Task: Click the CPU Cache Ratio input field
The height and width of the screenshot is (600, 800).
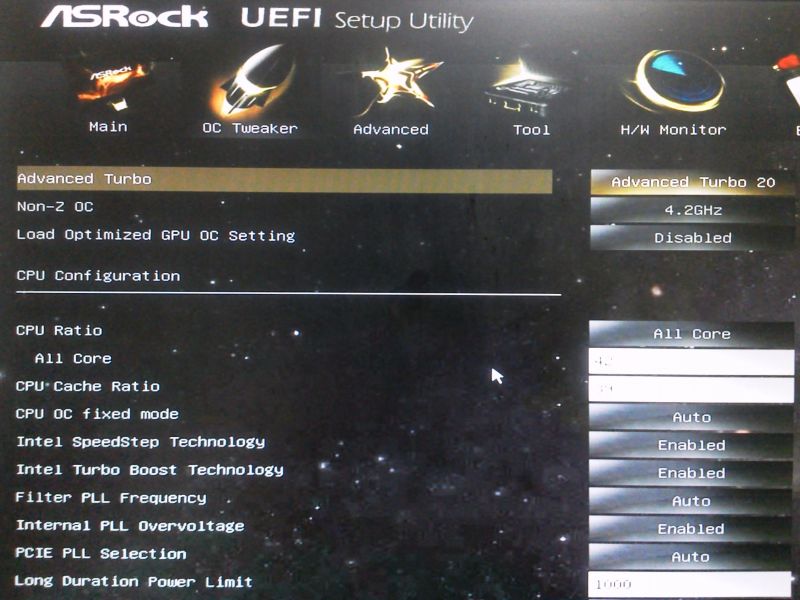Action: [x=691, y=389]
